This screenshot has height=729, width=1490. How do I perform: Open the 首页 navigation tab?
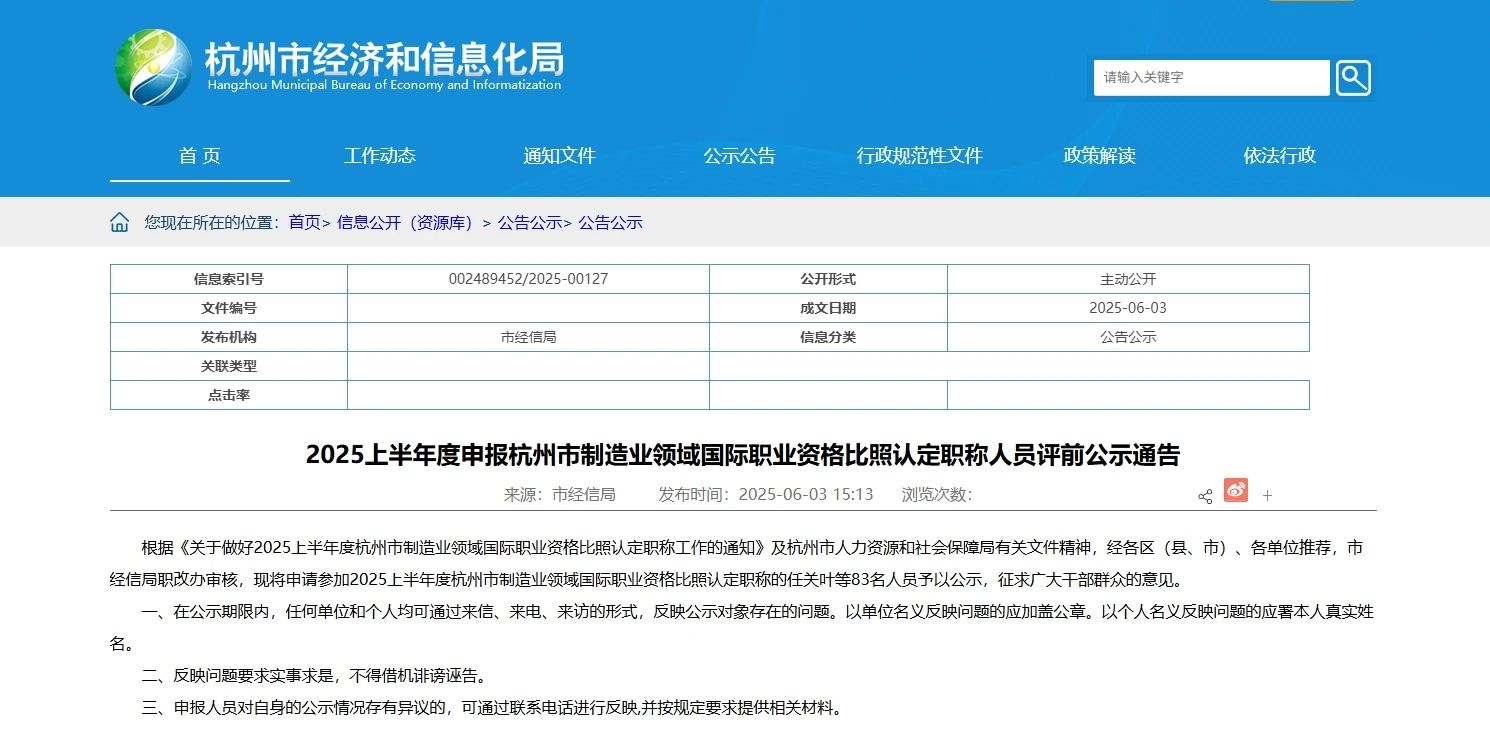click(x=200, y=155)
